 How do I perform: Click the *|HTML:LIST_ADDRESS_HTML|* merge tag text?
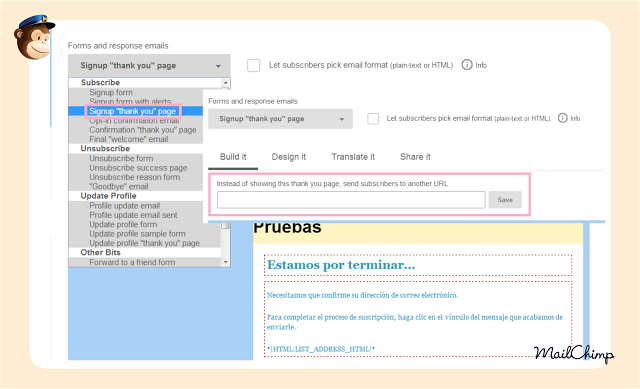[321, 349]
